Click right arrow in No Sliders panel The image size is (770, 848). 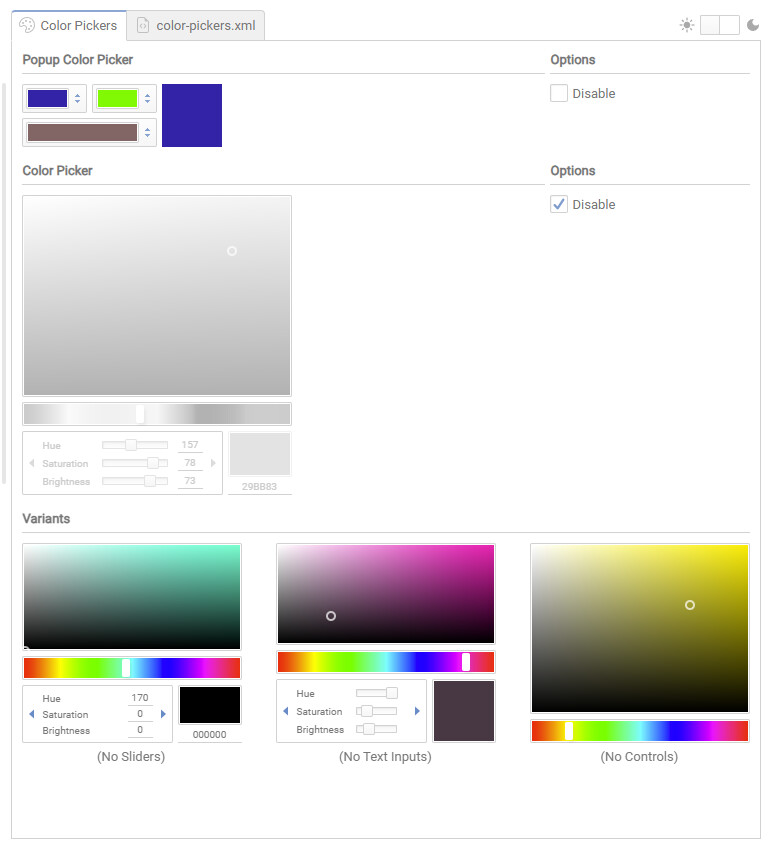point(163,714)
